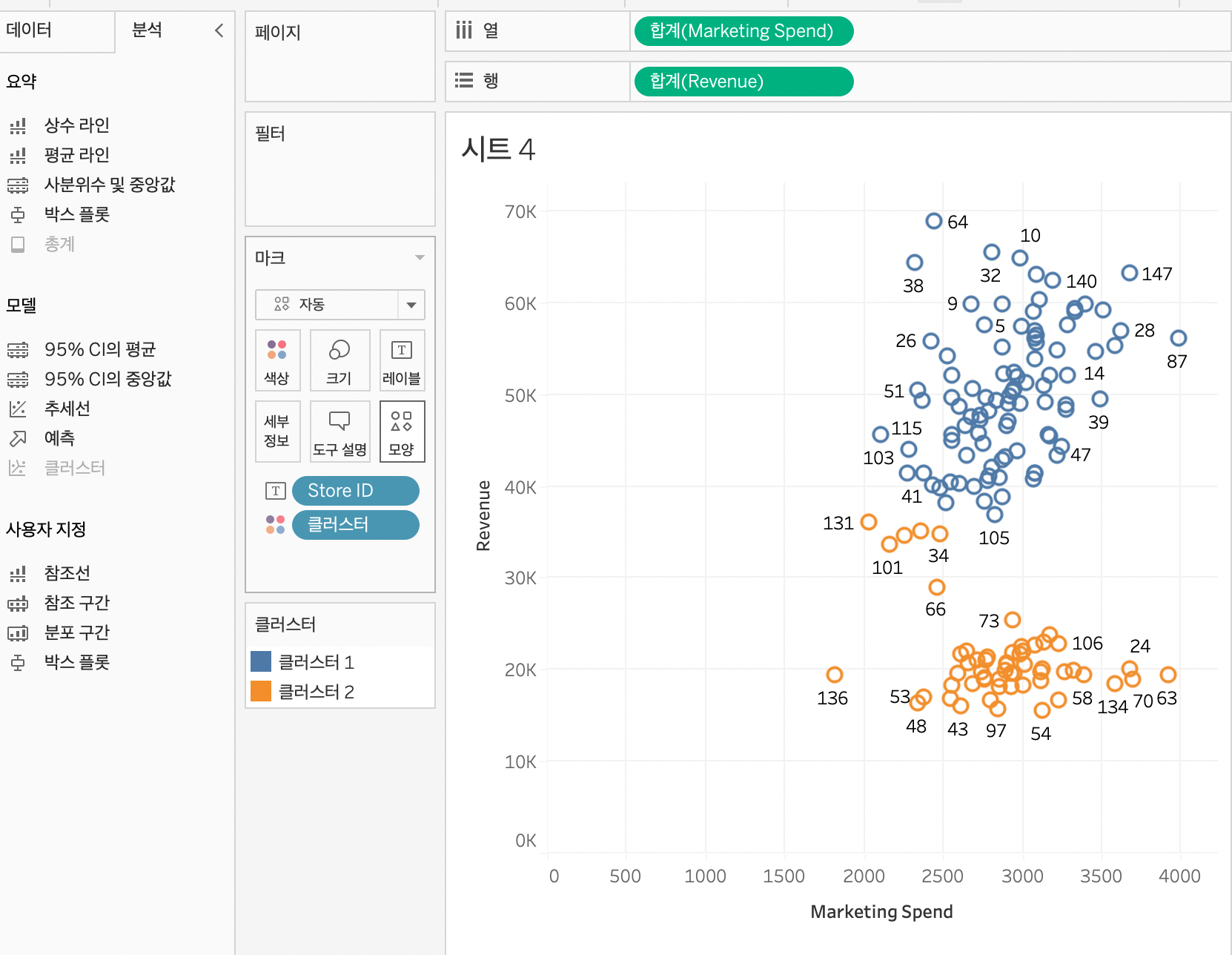Choose the forecast (예측) model item

59,438
